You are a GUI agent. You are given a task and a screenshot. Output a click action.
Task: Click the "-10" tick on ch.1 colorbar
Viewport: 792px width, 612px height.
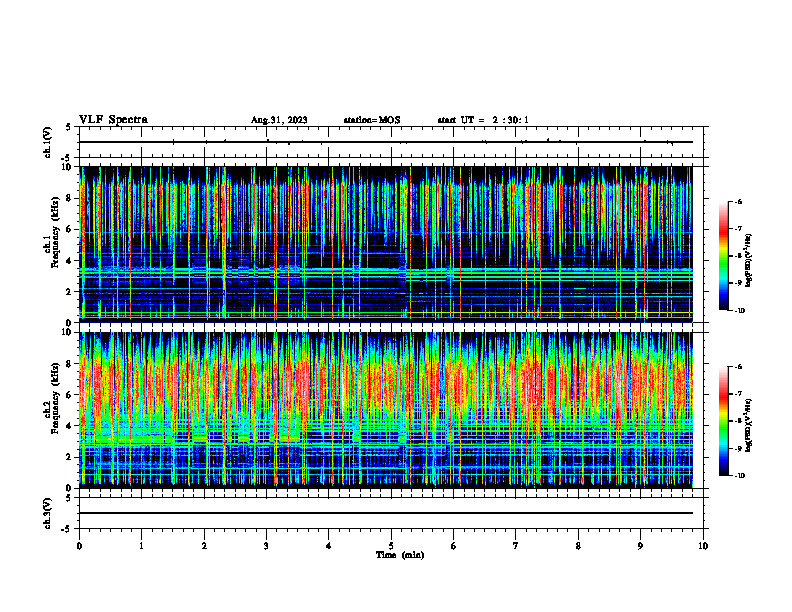(739, 311)
